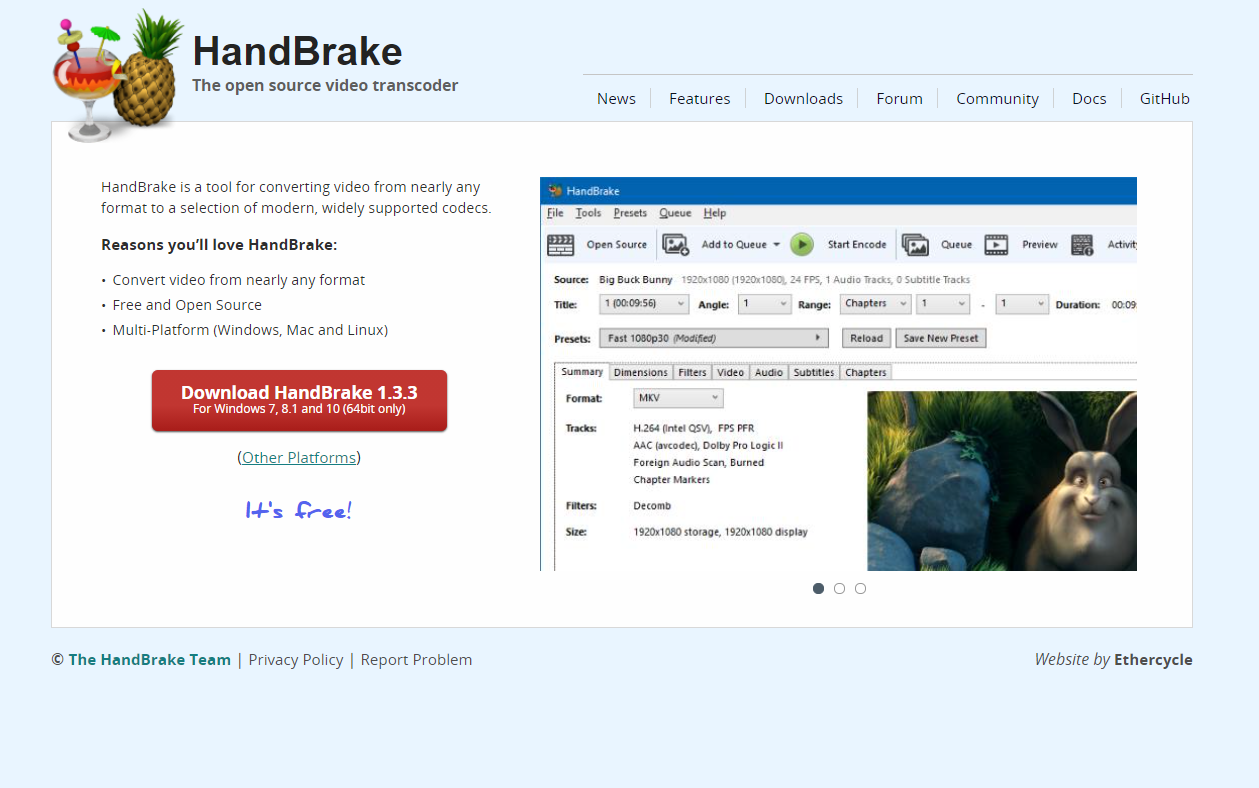The height and width of the screenshot is (788, 1259).
Task: Open the start chapter dropdown
Action: [x=943, y=304]
